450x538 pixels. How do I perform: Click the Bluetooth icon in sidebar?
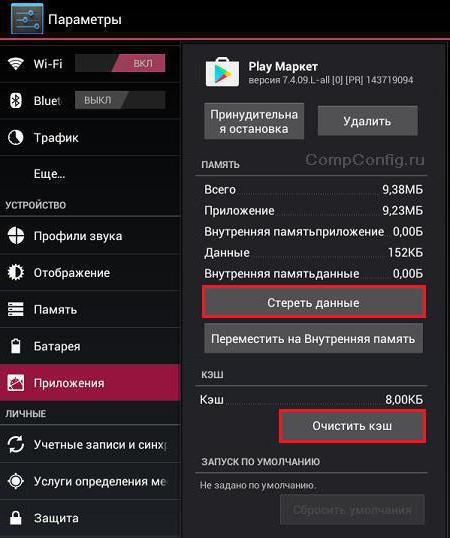coord(16,101)
